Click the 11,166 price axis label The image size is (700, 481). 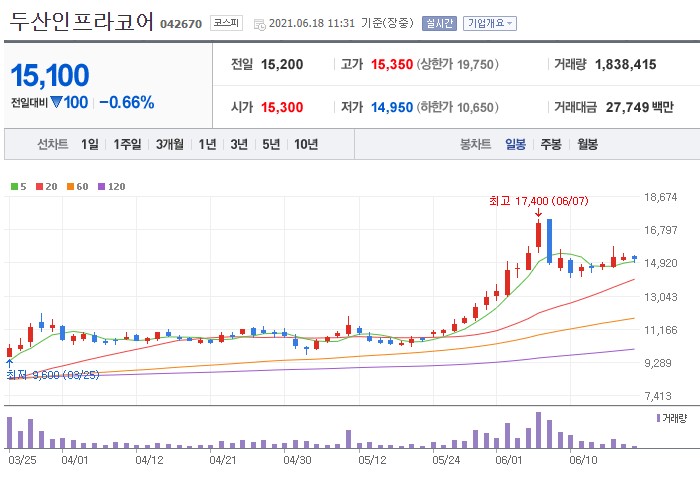[661, 330]
